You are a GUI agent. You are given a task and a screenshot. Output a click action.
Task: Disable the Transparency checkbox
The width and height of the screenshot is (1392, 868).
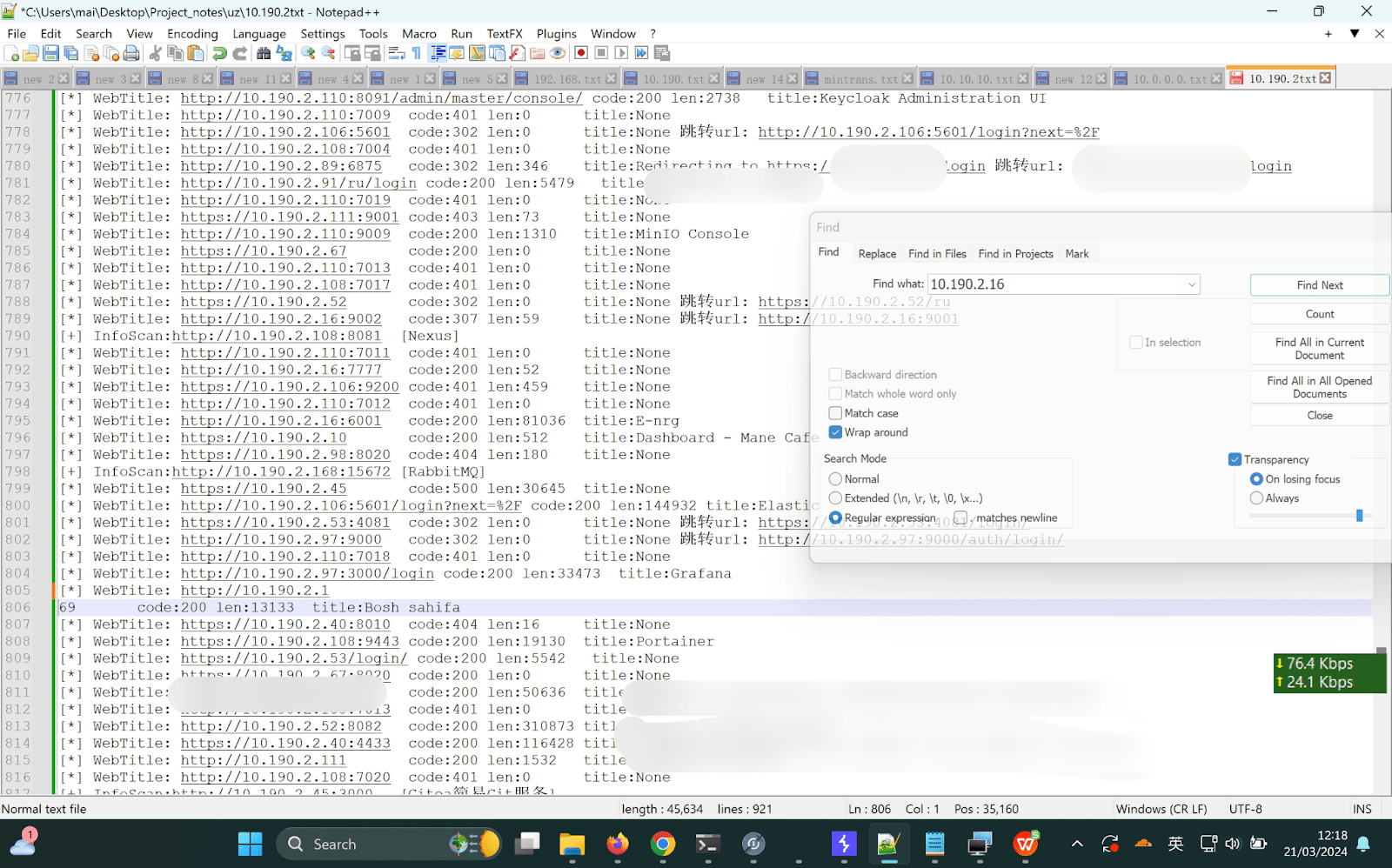point(1235,458)
